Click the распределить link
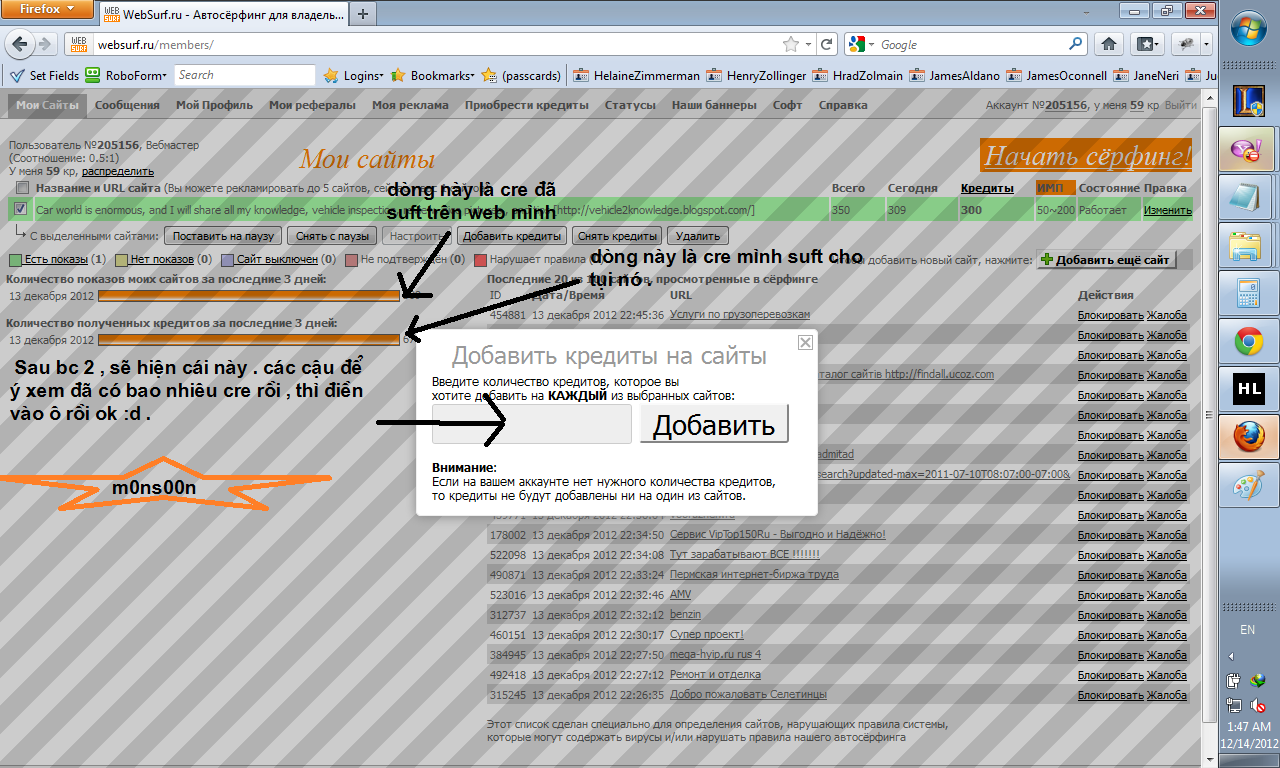The image size is (1280, 768). [118, 171]
